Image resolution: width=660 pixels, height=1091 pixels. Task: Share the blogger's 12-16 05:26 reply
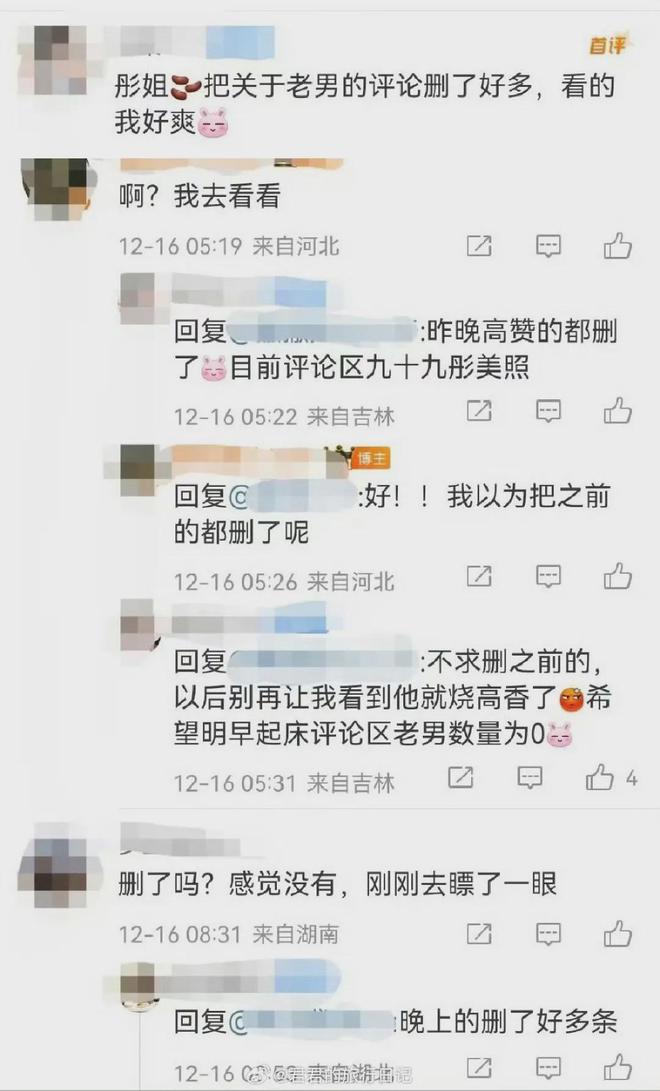(x=479, y=576)
